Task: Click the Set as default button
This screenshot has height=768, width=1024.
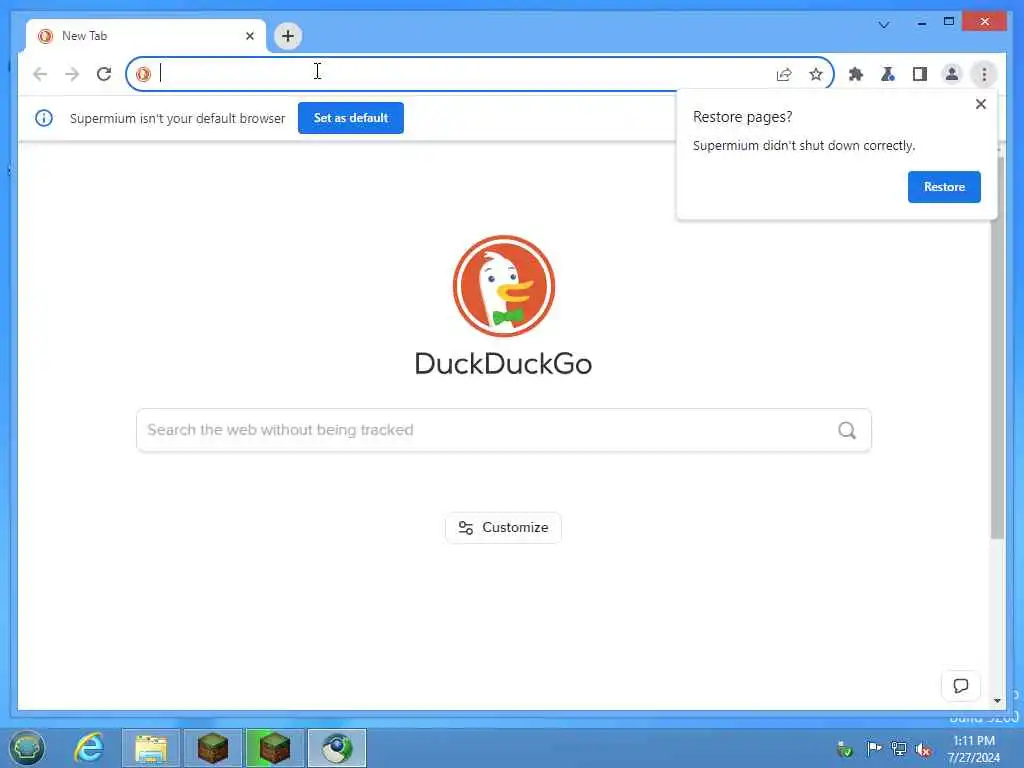Action: (351, 118)
